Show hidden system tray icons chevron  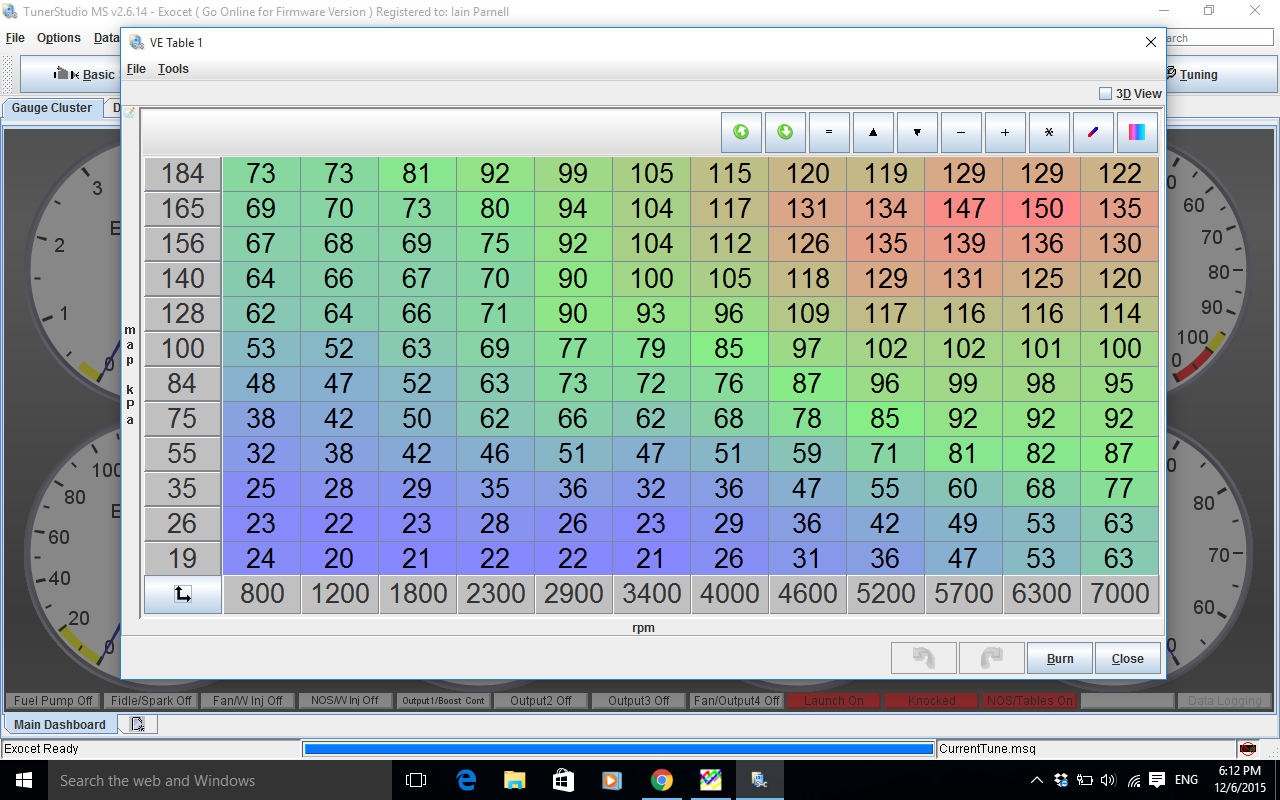click(x=1037, y=780)
